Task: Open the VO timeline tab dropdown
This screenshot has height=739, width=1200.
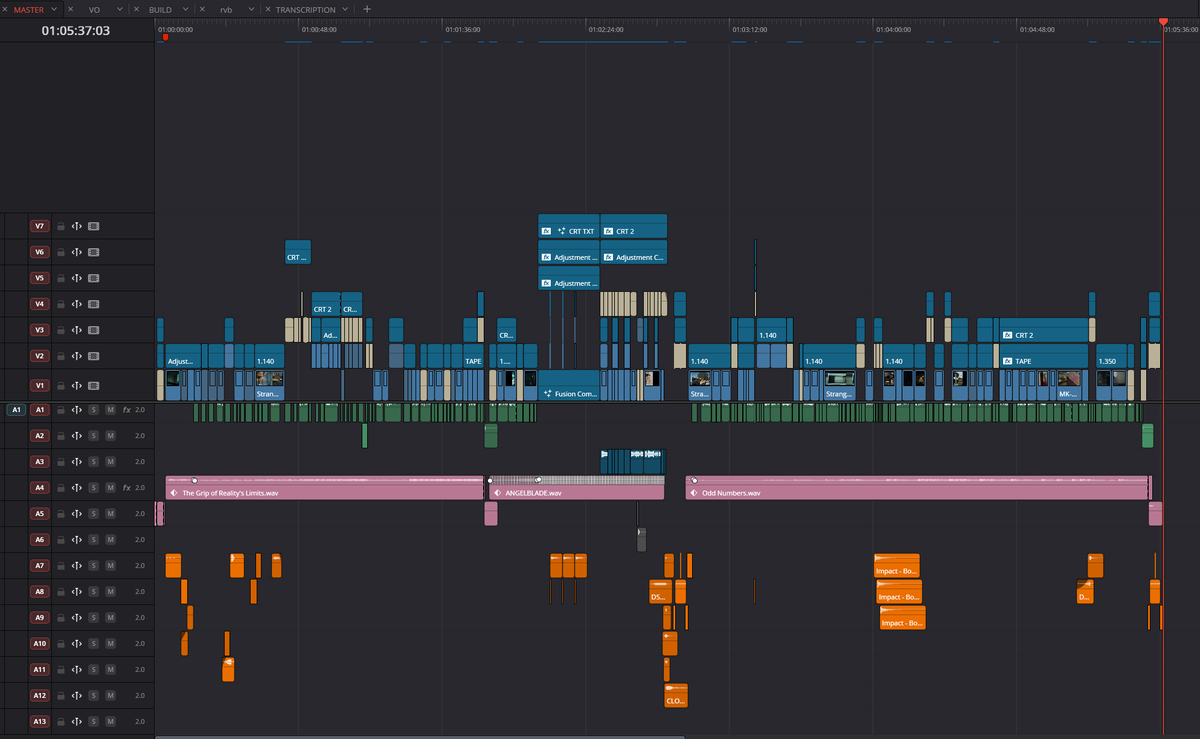Action: pyautogui.click(x=121, y=9)
